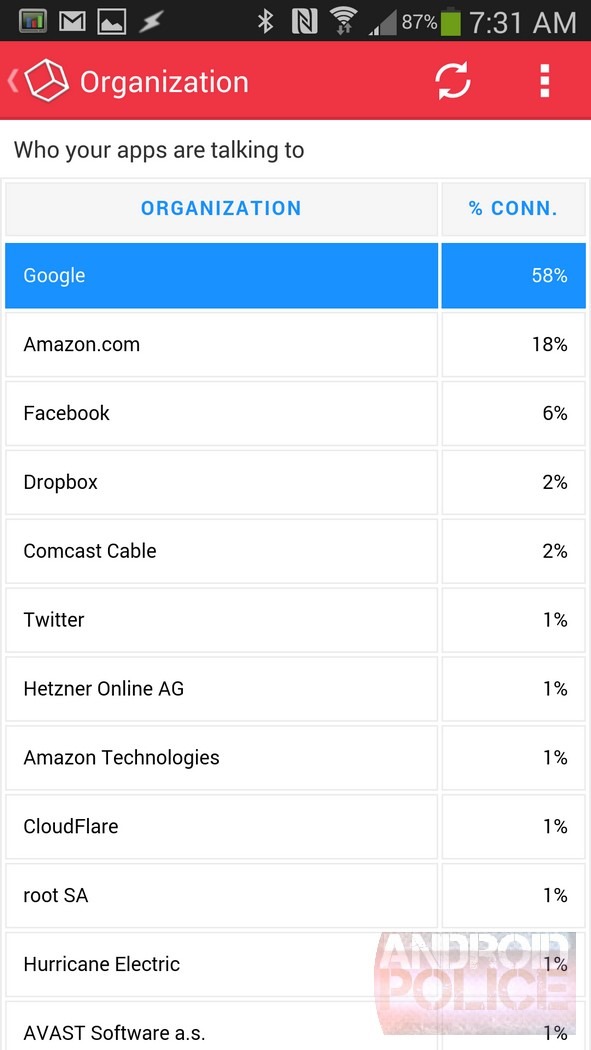Open the three-dot overflow menu
This screenshot has width=591, height=1050.
[x=545, y=81]
